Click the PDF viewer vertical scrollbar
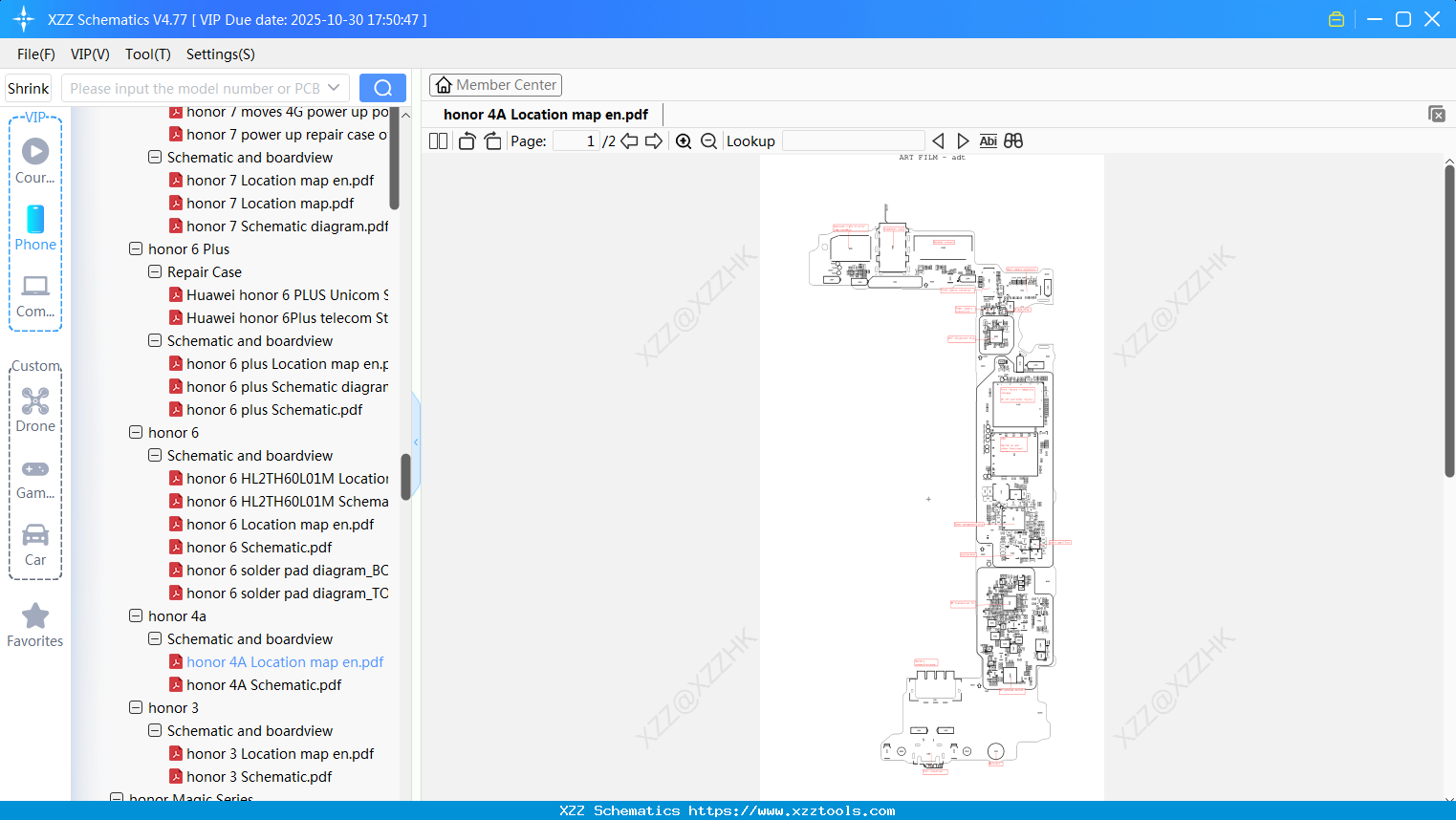 (x=1449, y=320)
